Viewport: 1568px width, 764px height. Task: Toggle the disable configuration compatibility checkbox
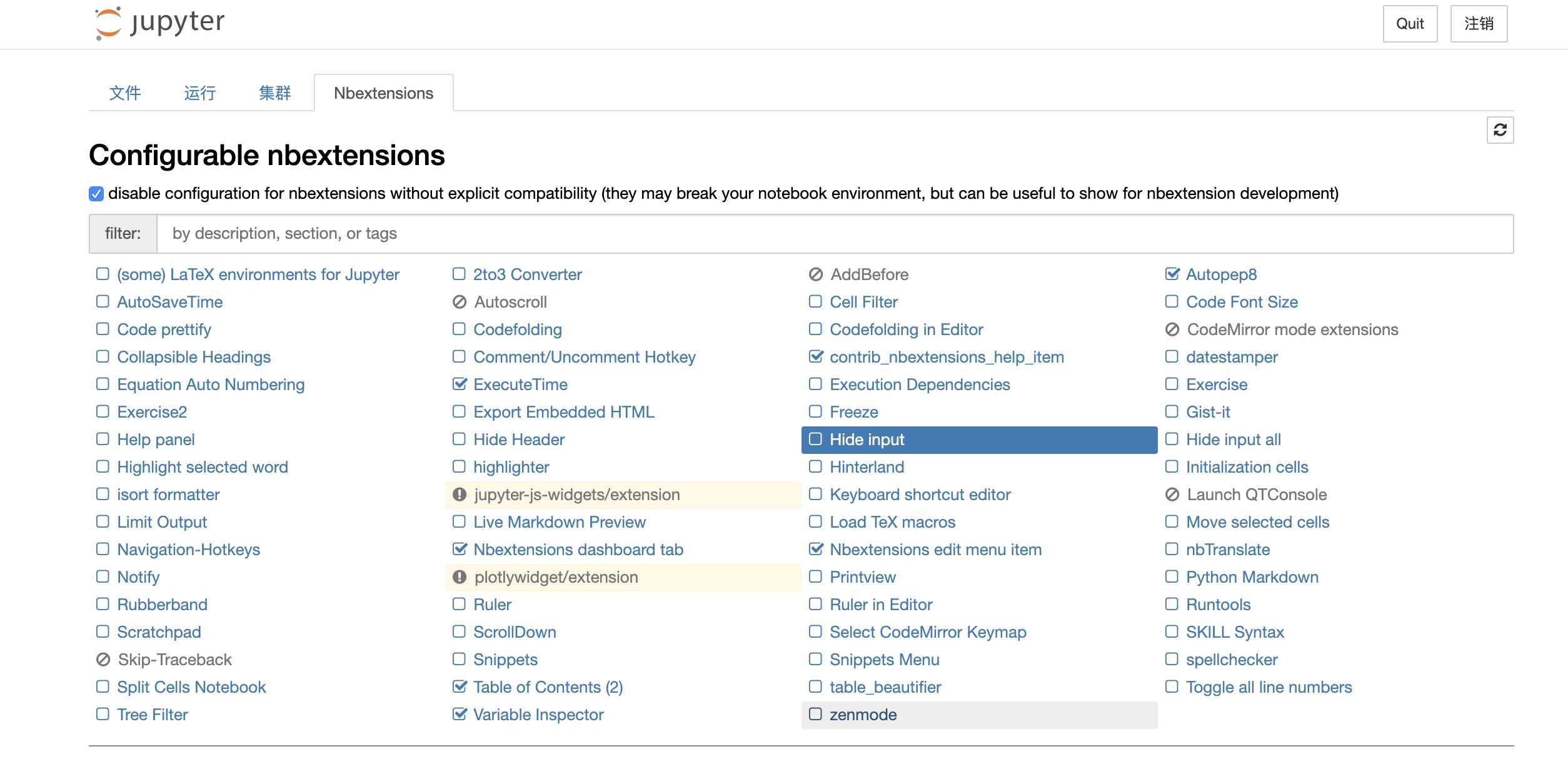(x=96, y=194)
